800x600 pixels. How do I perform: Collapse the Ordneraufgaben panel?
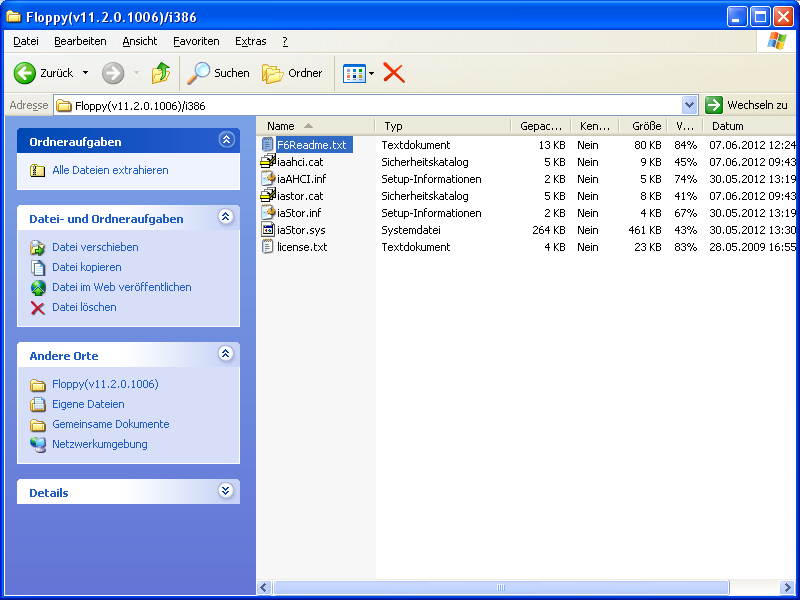pos(227,139)
